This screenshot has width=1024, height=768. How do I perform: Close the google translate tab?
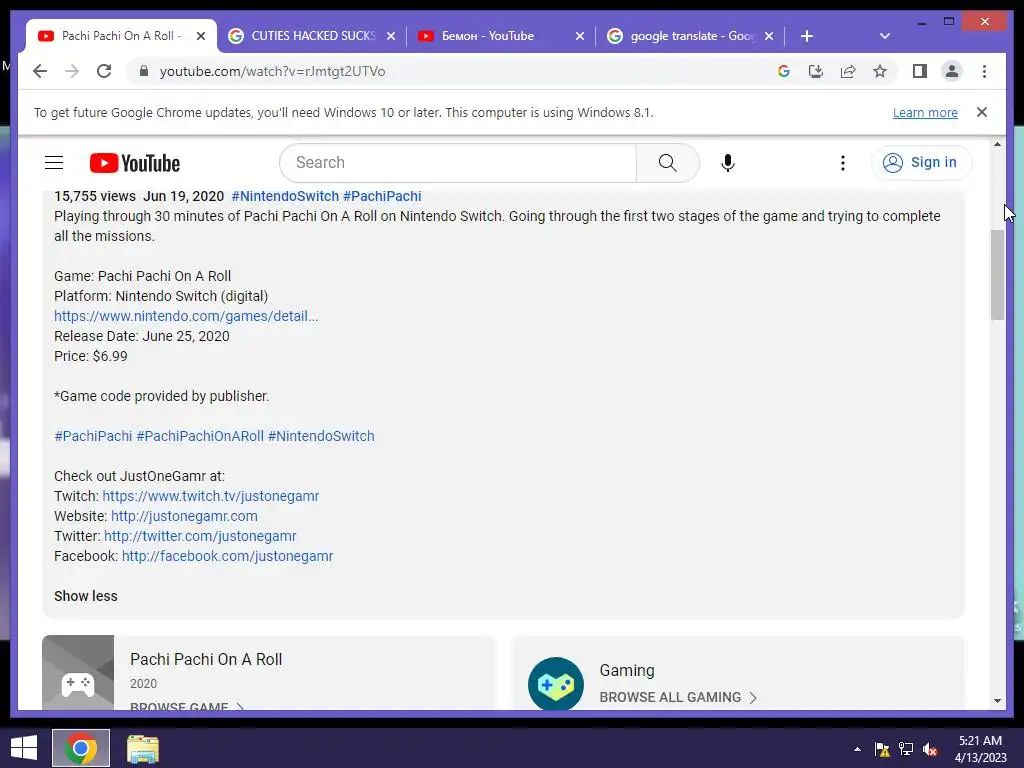[769, 36]
